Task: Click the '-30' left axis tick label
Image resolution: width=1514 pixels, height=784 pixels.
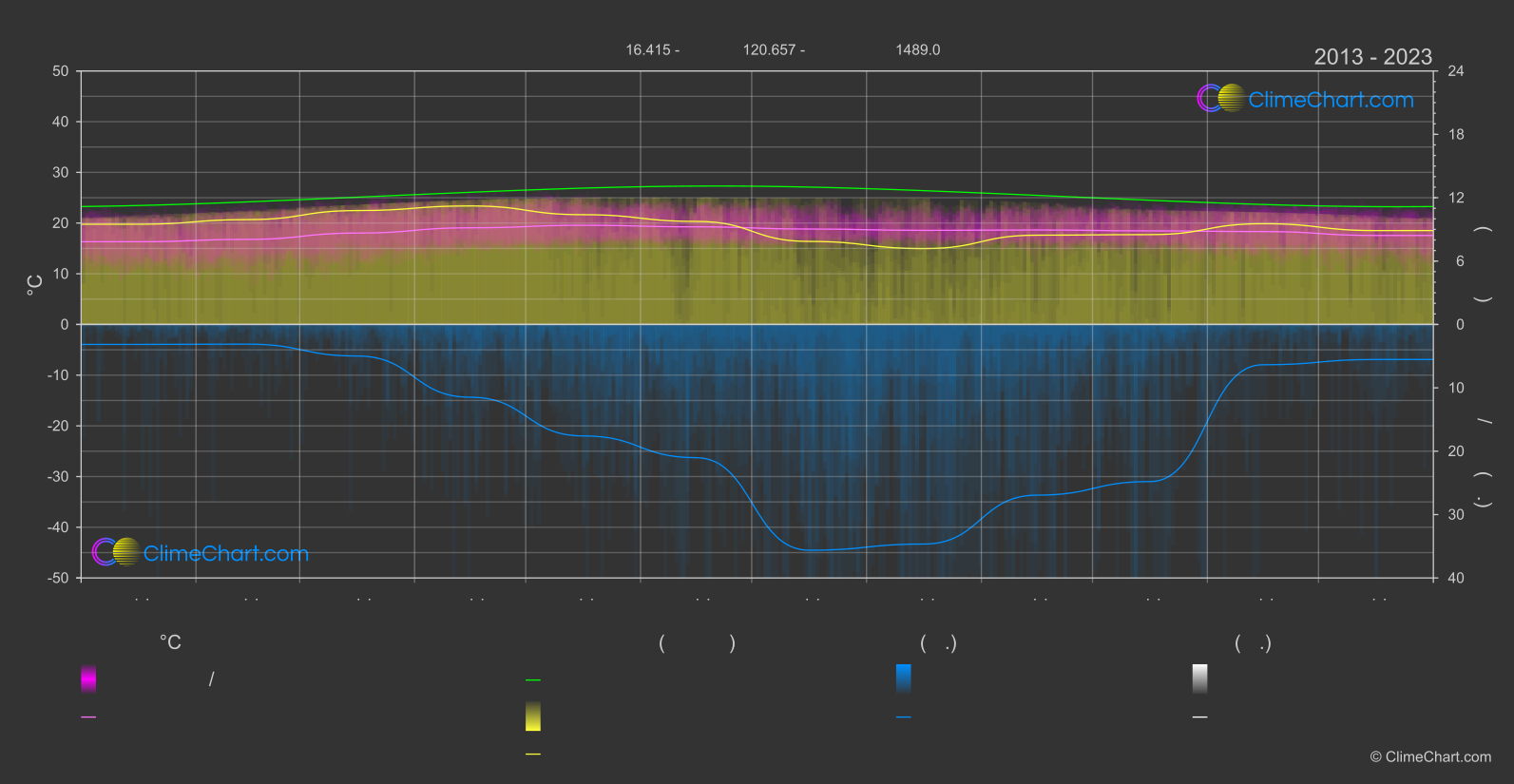Action: pos(59,476)
